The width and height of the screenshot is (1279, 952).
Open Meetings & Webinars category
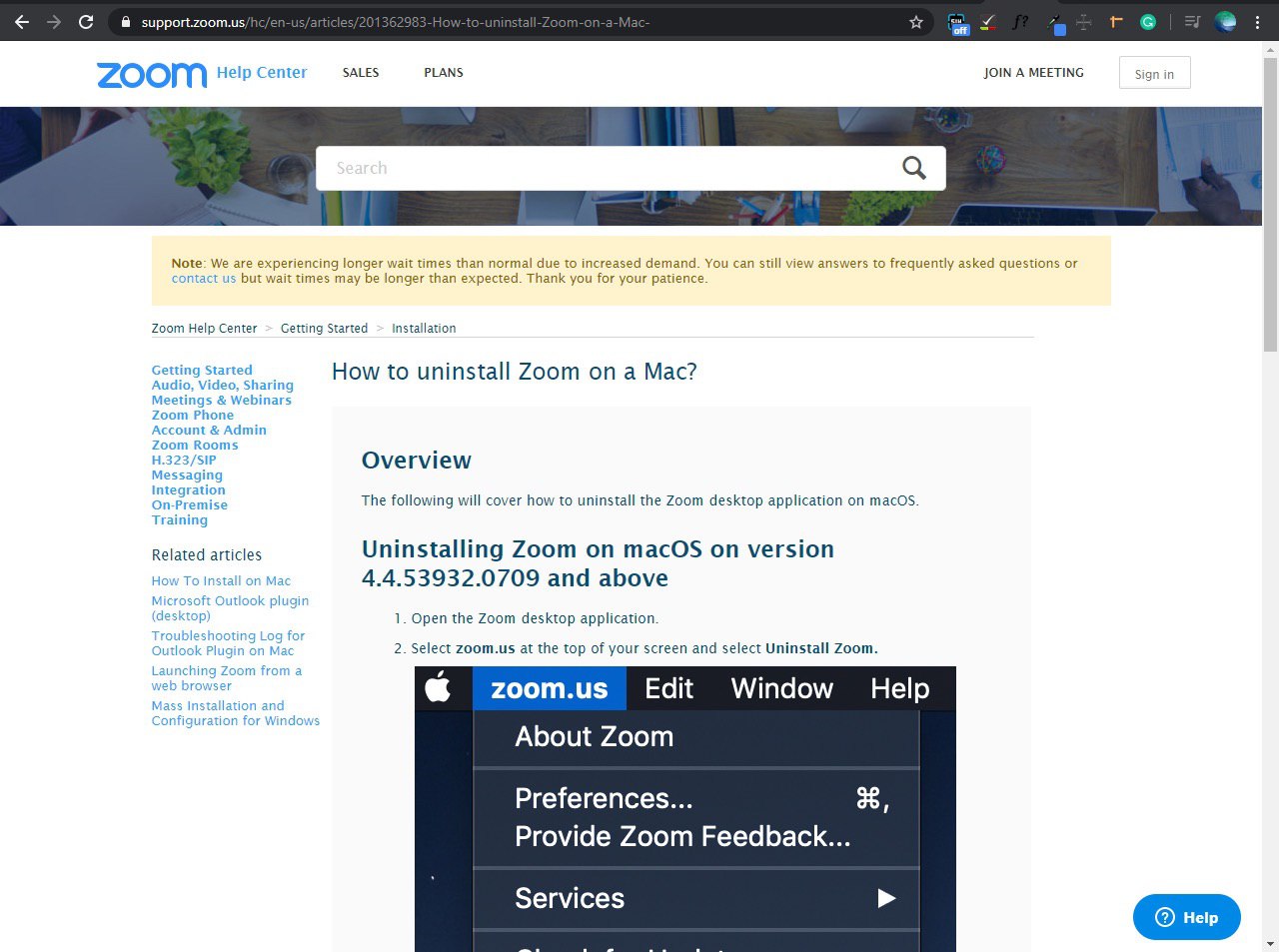click(x=222, y=400)
